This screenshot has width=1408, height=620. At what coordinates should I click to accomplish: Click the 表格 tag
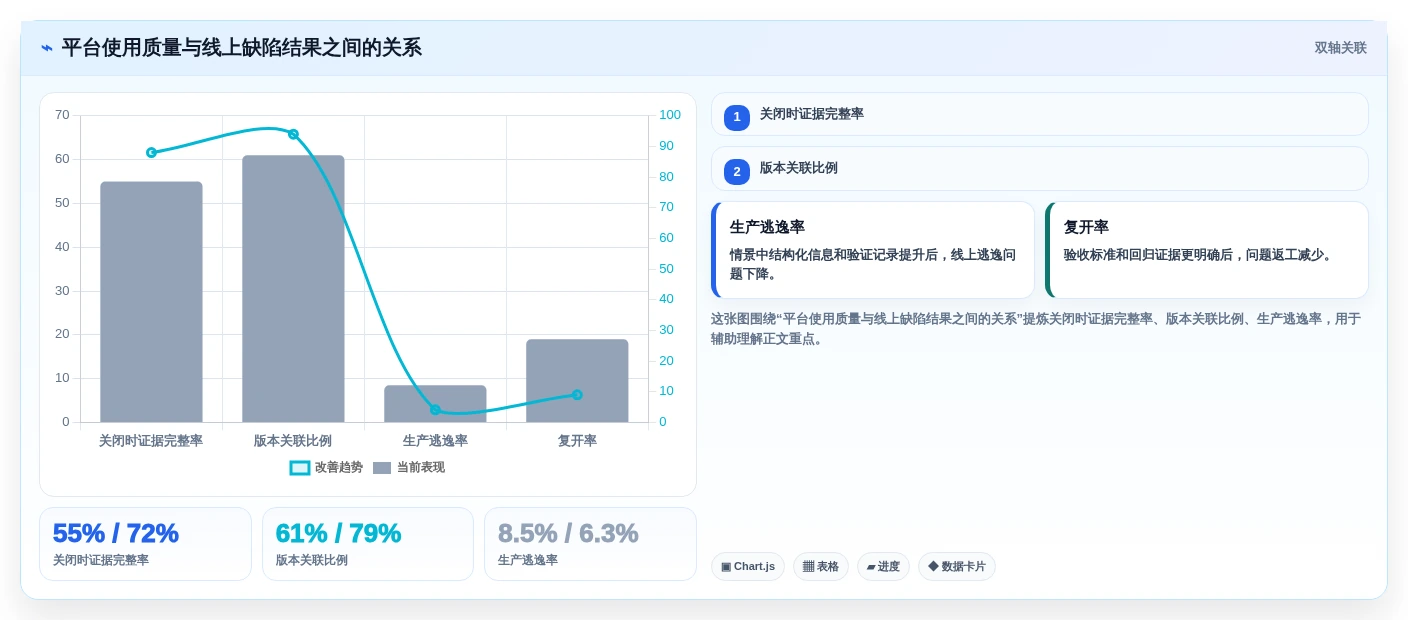pyautogui.click(x=821, y=567)
